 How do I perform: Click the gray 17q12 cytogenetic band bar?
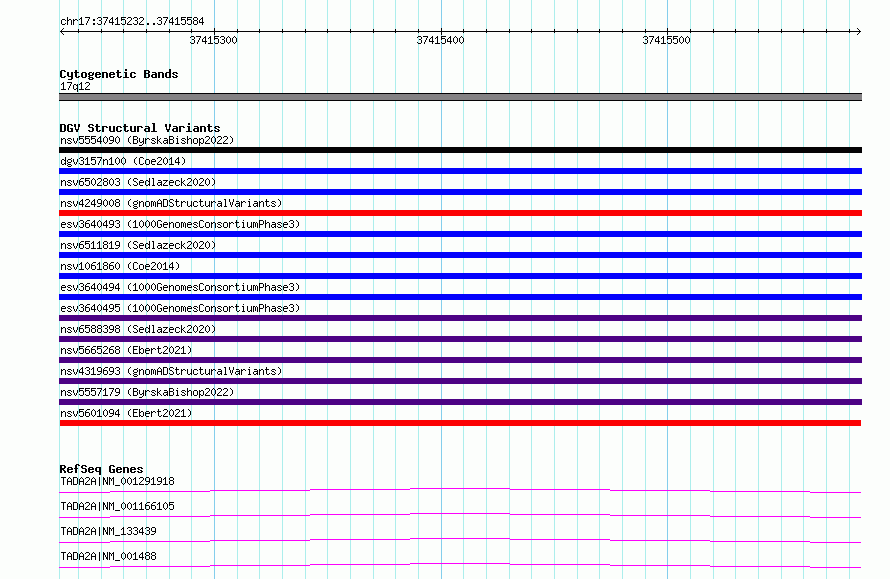pos(460,97)
